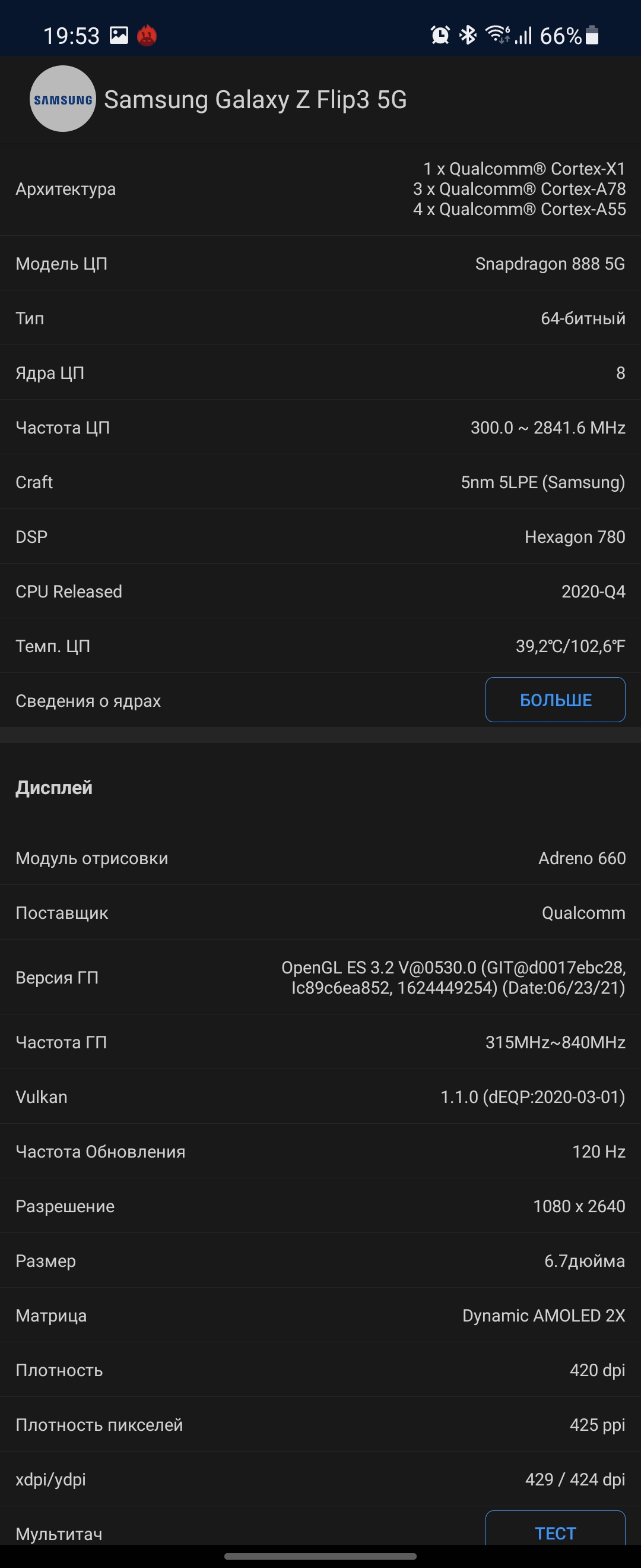Screen dimensions: 641x1568
Task: Tap the Bluetooth status icon
Action: click(468, 35)
